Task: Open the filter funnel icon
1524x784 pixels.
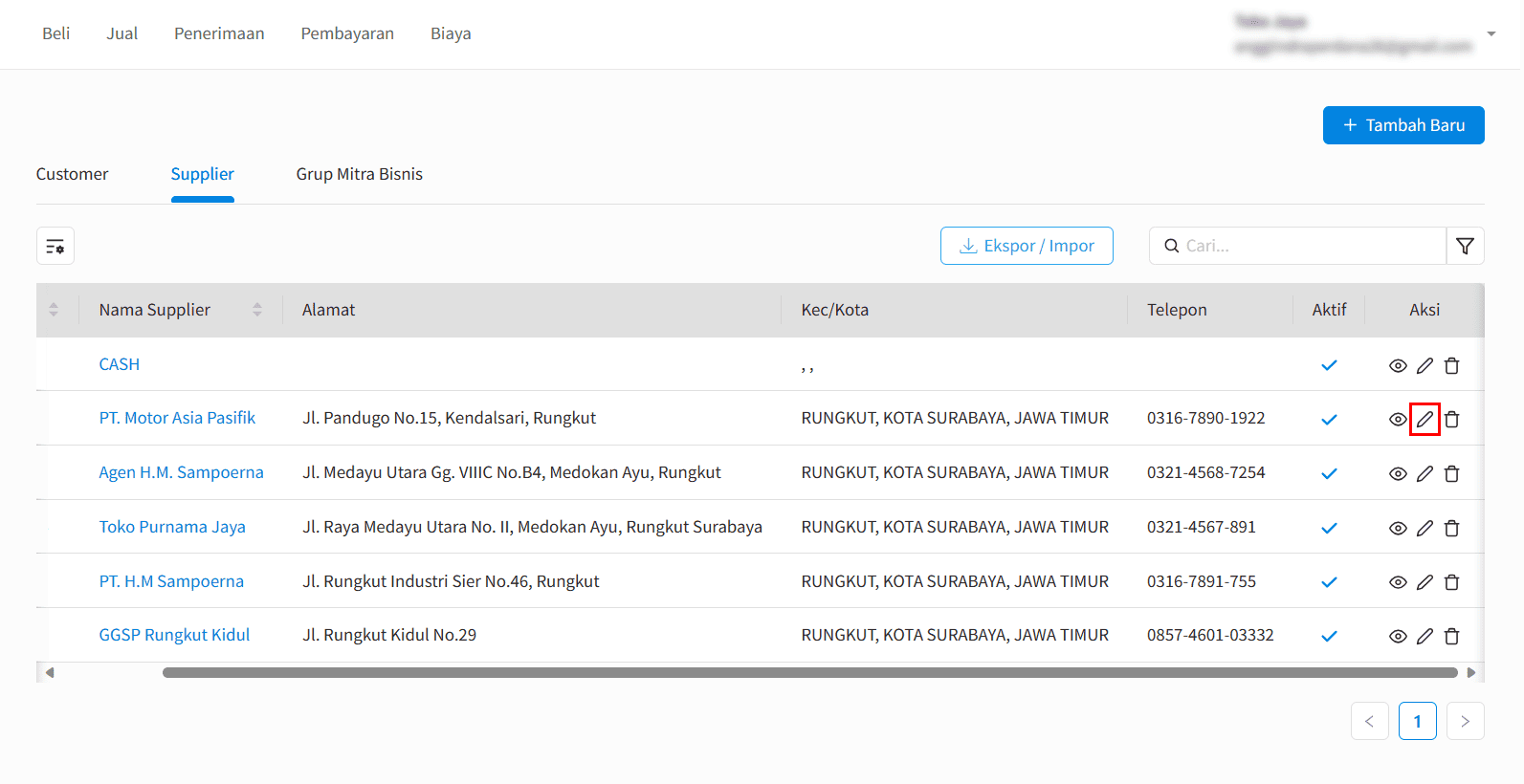Action: click(1465, 246)
